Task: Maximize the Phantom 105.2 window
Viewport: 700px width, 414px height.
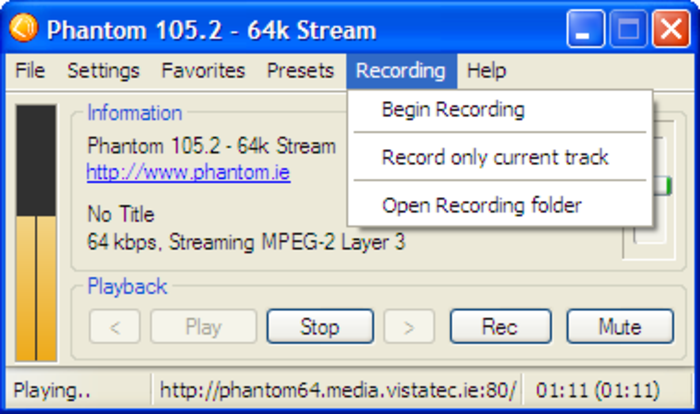Action: coord(629,29)
